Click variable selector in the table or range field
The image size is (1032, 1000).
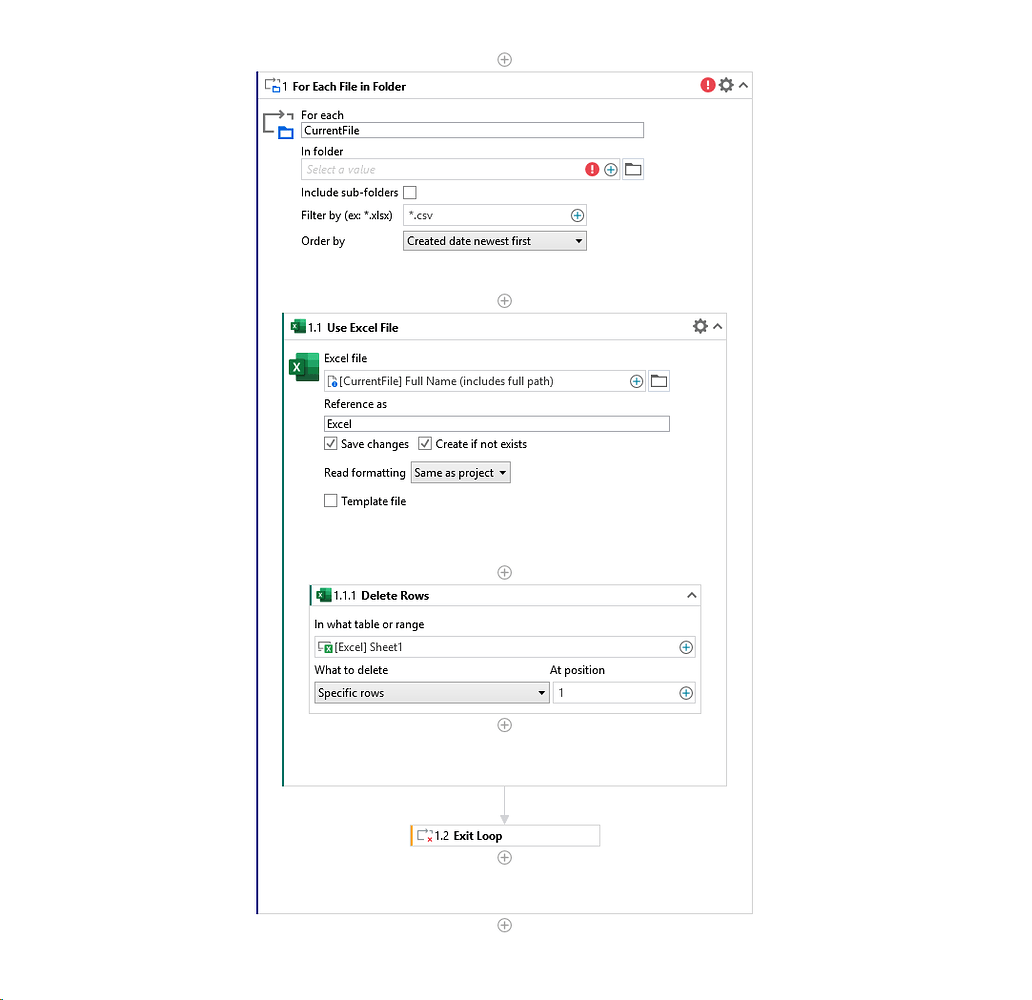point(686,647)
